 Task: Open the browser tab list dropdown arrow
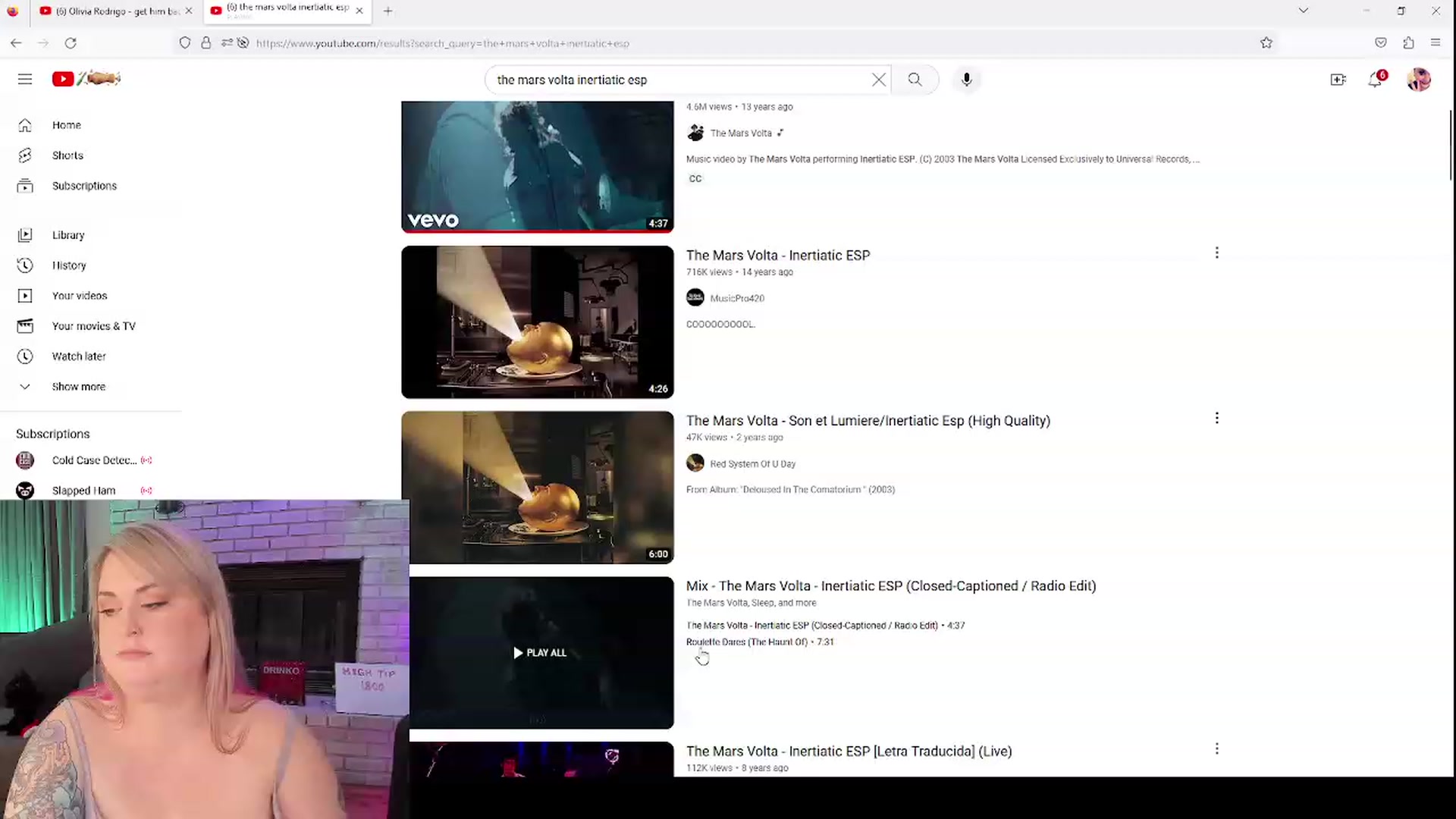(x=1303, y=11)
